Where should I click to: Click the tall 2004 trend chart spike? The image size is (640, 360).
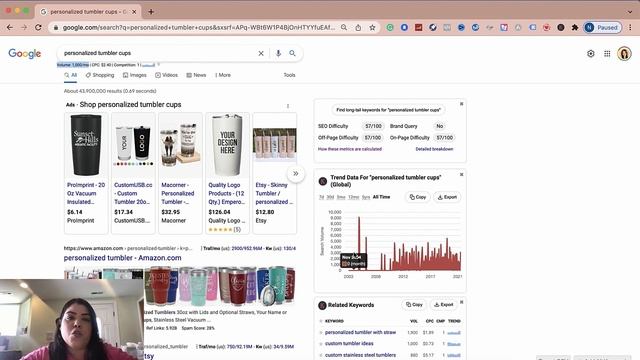point(359,243)
